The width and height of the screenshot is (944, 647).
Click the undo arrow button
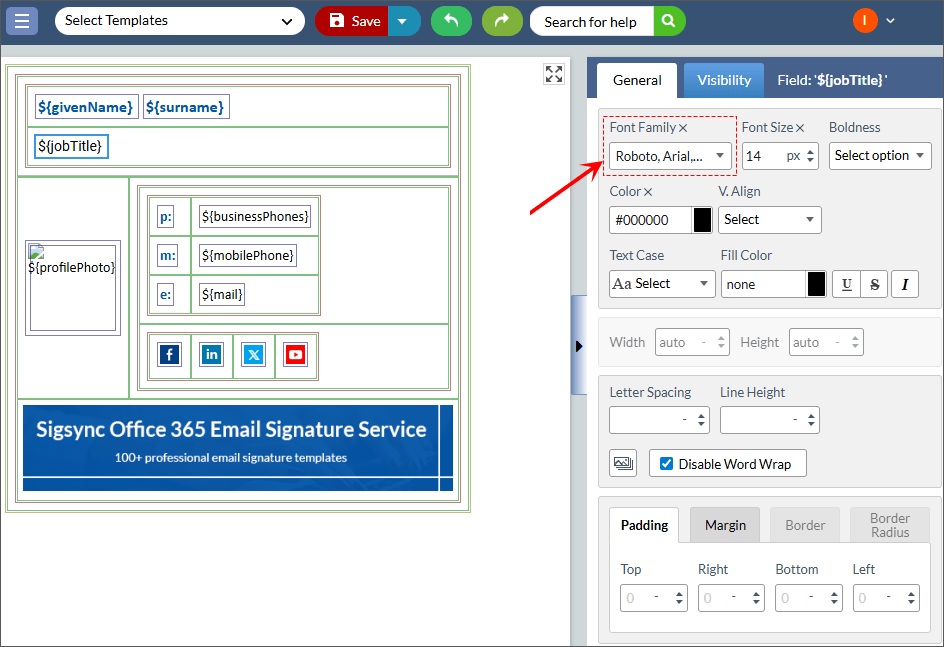click(451, 21)
